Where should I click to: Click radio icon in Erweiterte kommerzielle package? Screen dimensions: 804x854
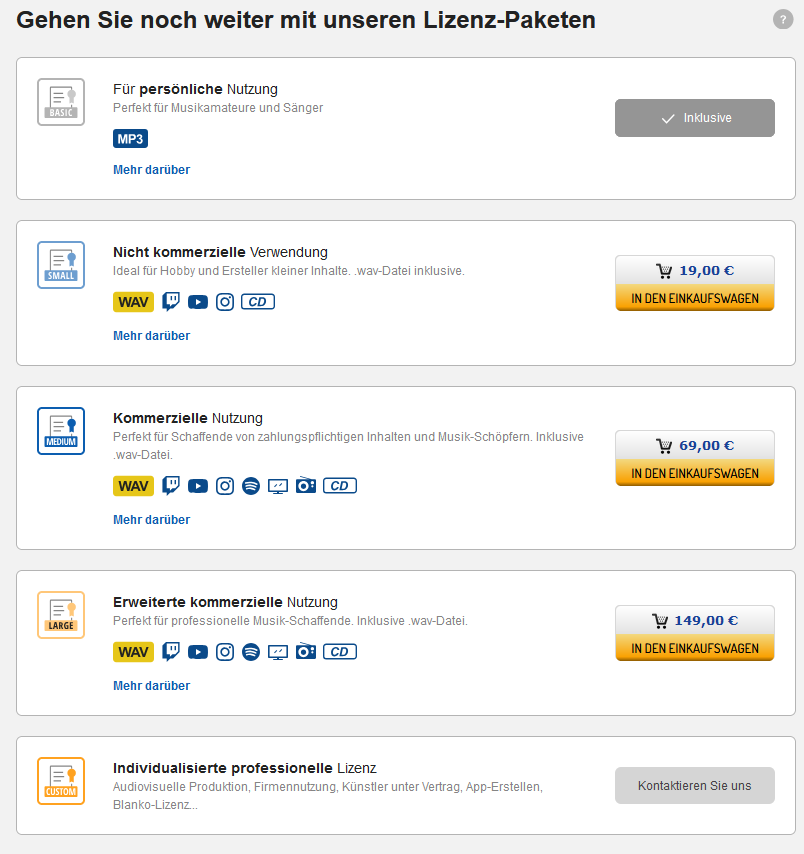coord(306,651)
